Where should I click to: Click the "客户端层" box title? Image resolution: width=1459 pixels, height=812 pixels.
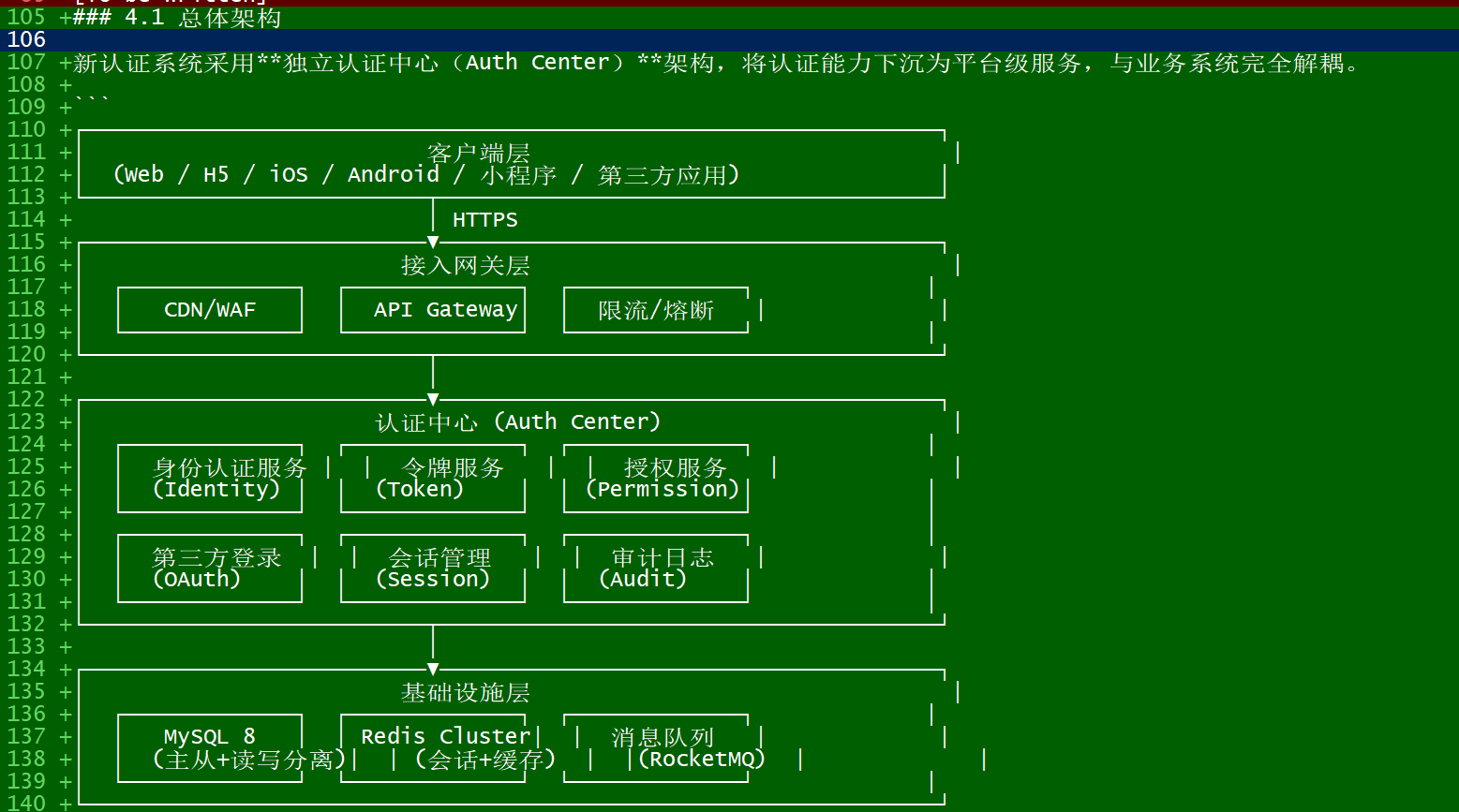(x=478, y=153)
